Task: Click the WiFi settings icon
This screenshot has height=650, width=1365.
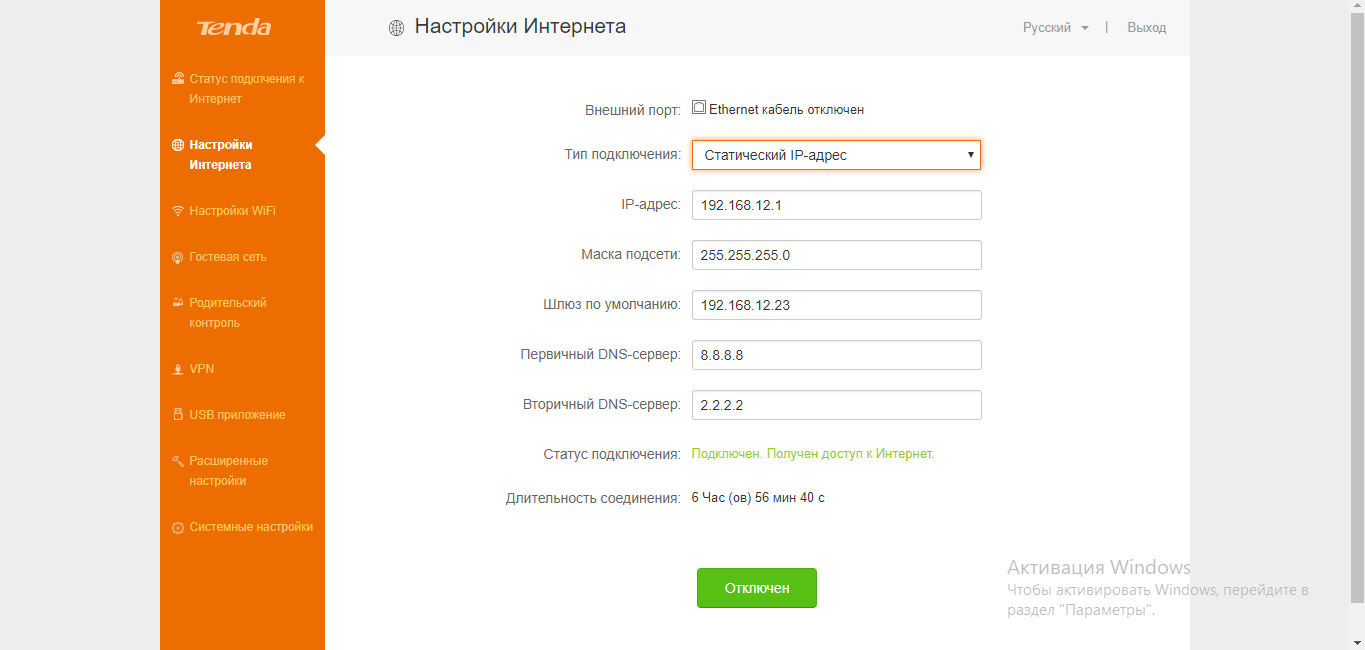Action: [178, 211]
